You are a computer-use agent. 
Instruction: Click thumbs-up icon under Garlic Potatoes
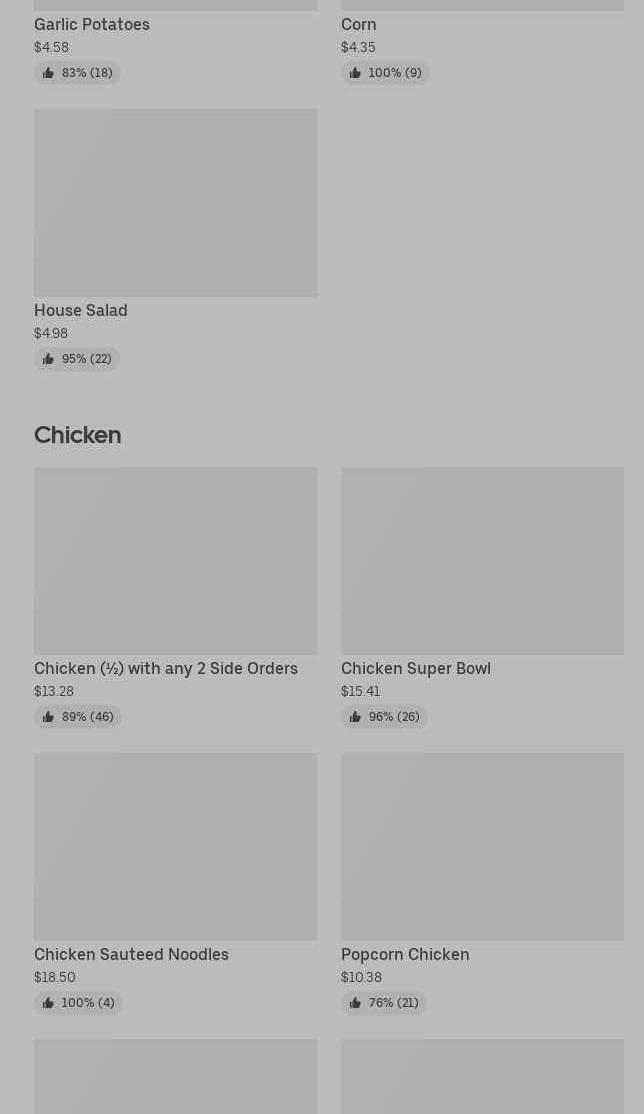tap(48, 73)
